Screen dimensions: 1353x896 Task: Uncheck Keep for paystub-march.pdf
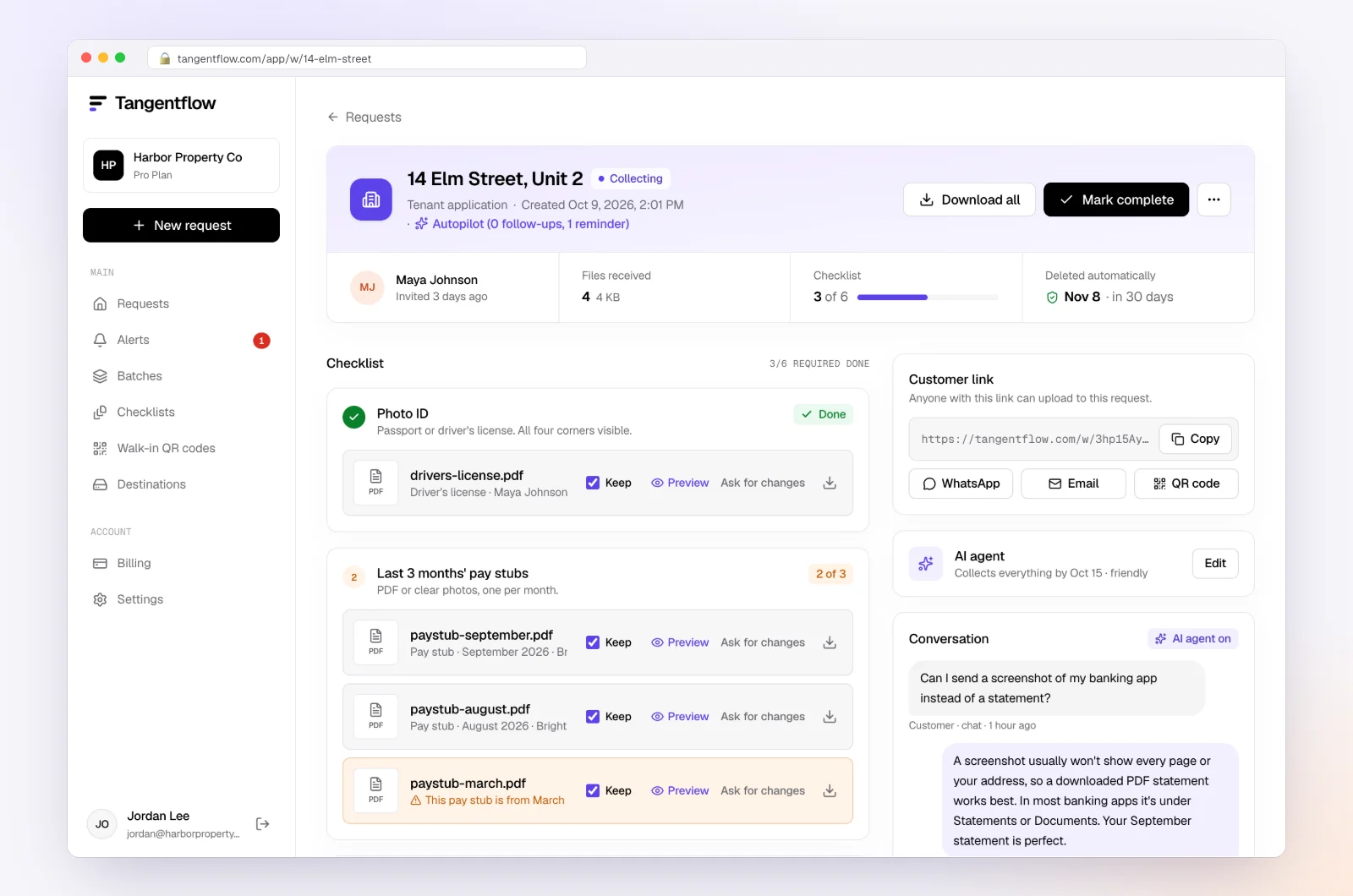(x=593, y=791)
